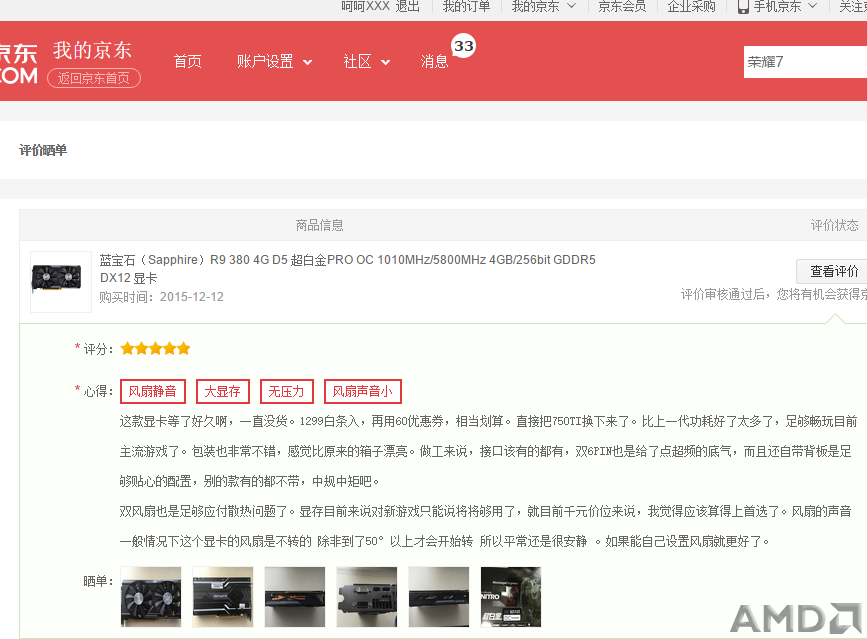Go to 首页 tab
This screenshot has width=867, height=639.
click(187, 61)
